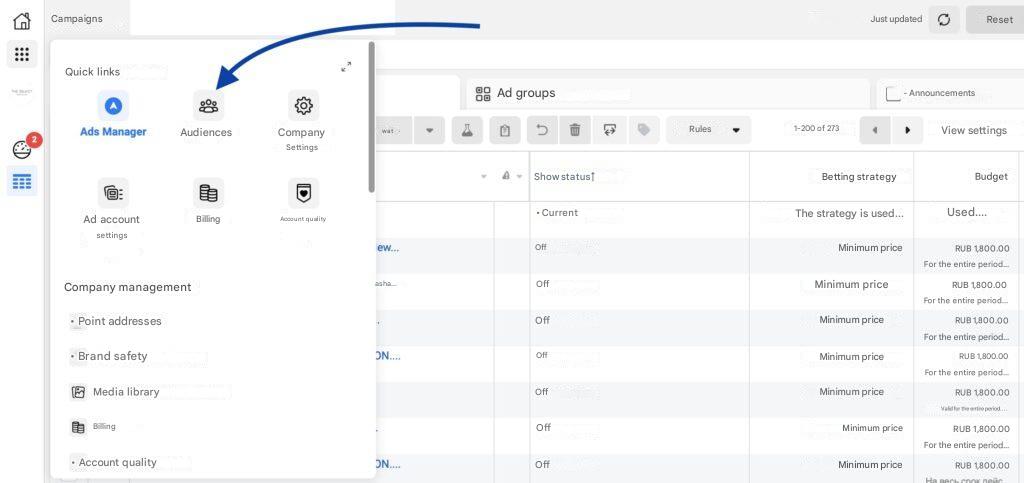Expand the quick links menu to full size

(346, 66)
